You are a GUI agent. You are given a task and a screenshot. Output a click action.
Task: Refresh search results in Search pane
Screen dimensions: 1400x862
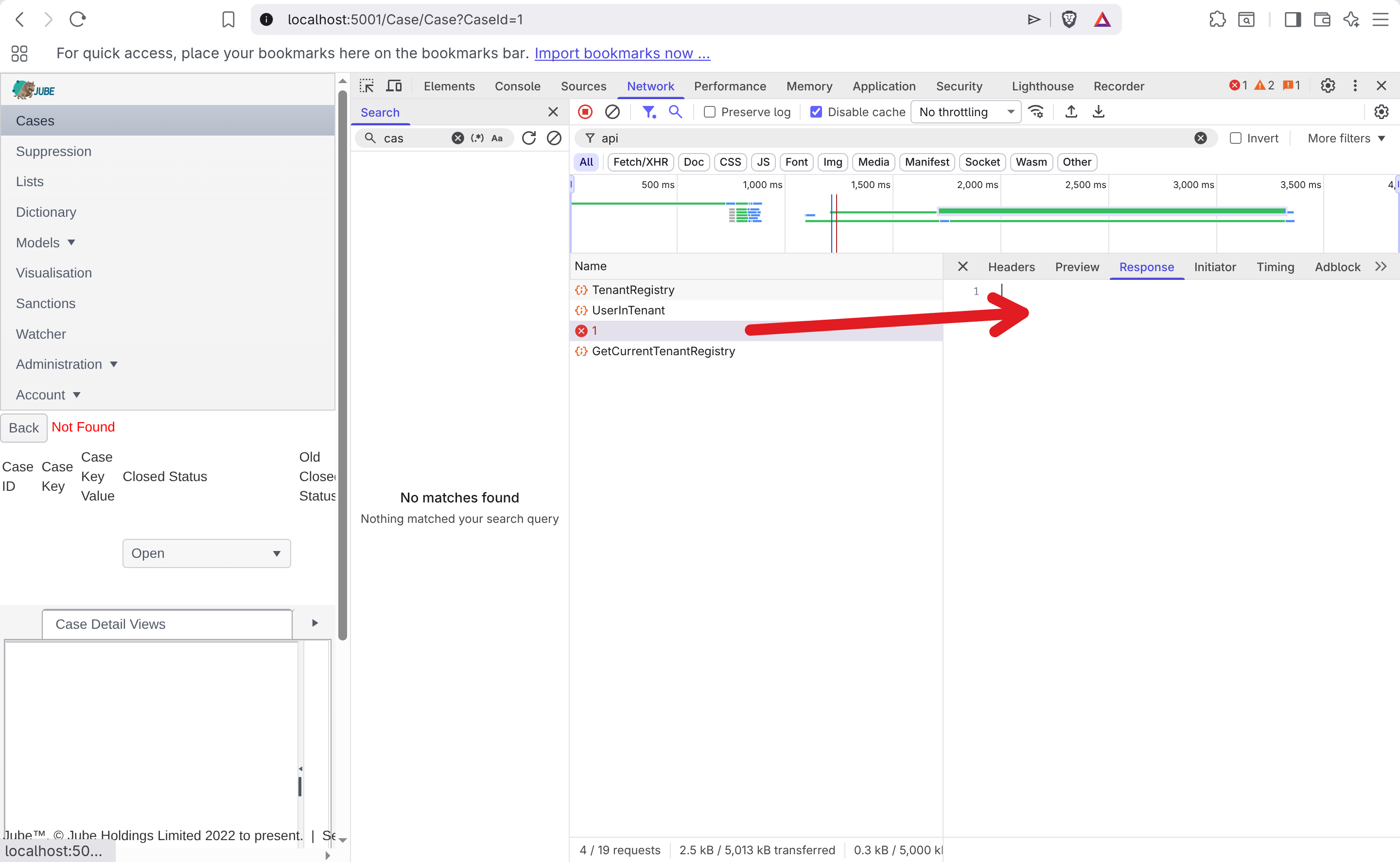[x=528, y=138]
